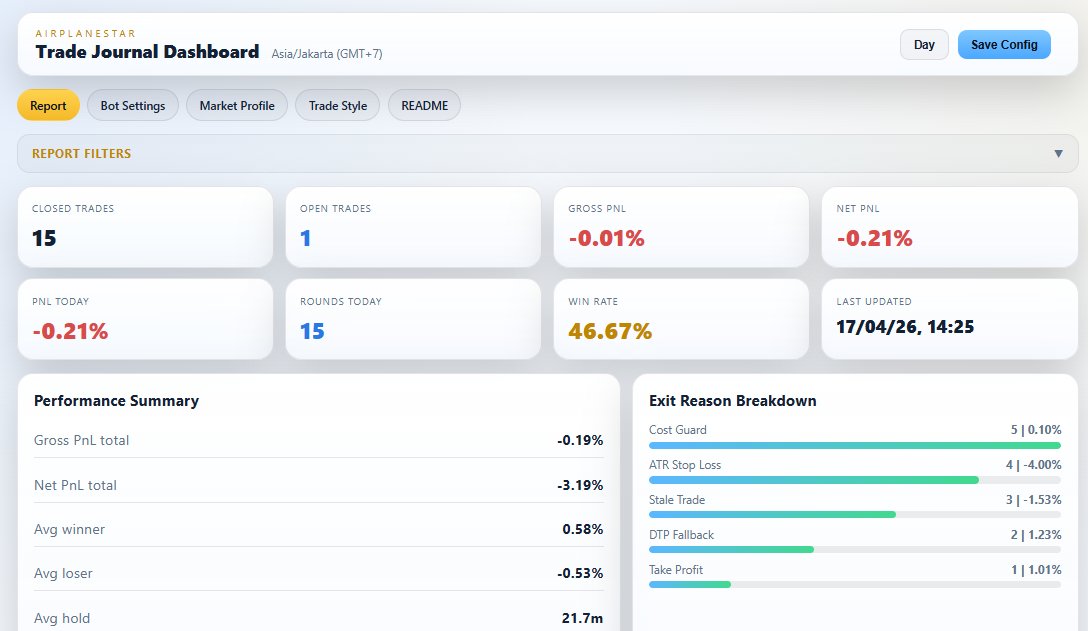Open the Market Profile tab
Screen dimensions: 1088x631
pyautogui.click(x=237, y=106)
